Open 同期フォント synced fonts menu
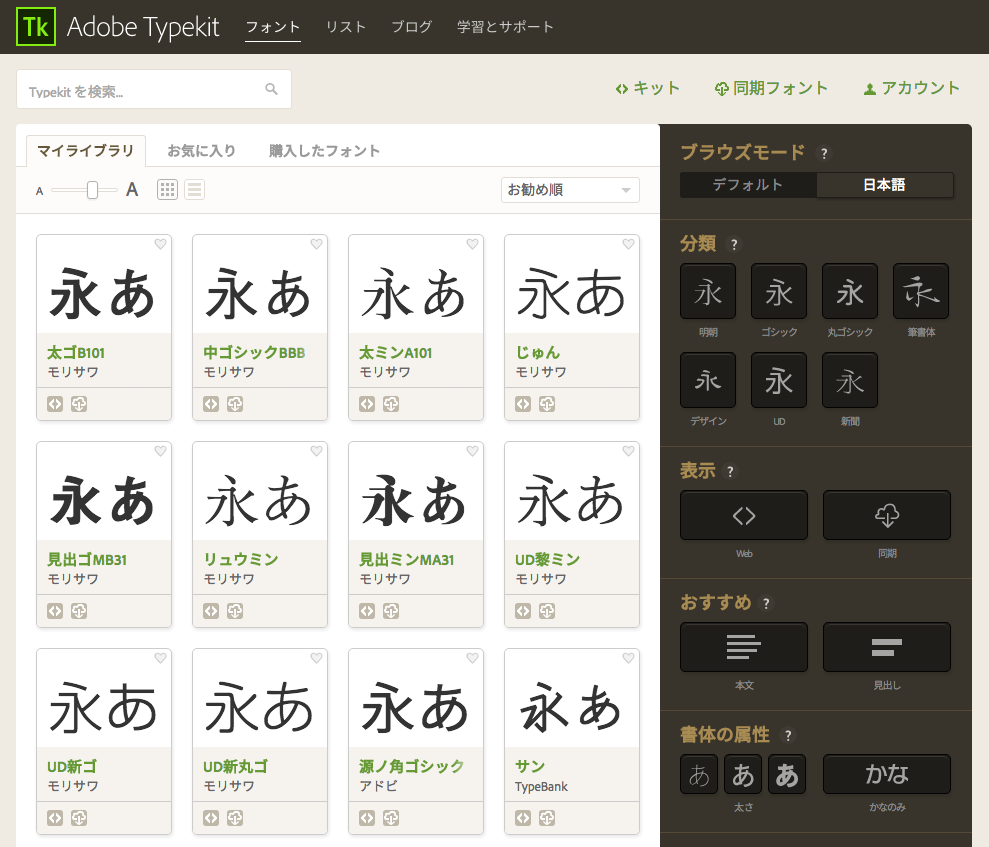The image size is (989, 847). pos(771,88)
